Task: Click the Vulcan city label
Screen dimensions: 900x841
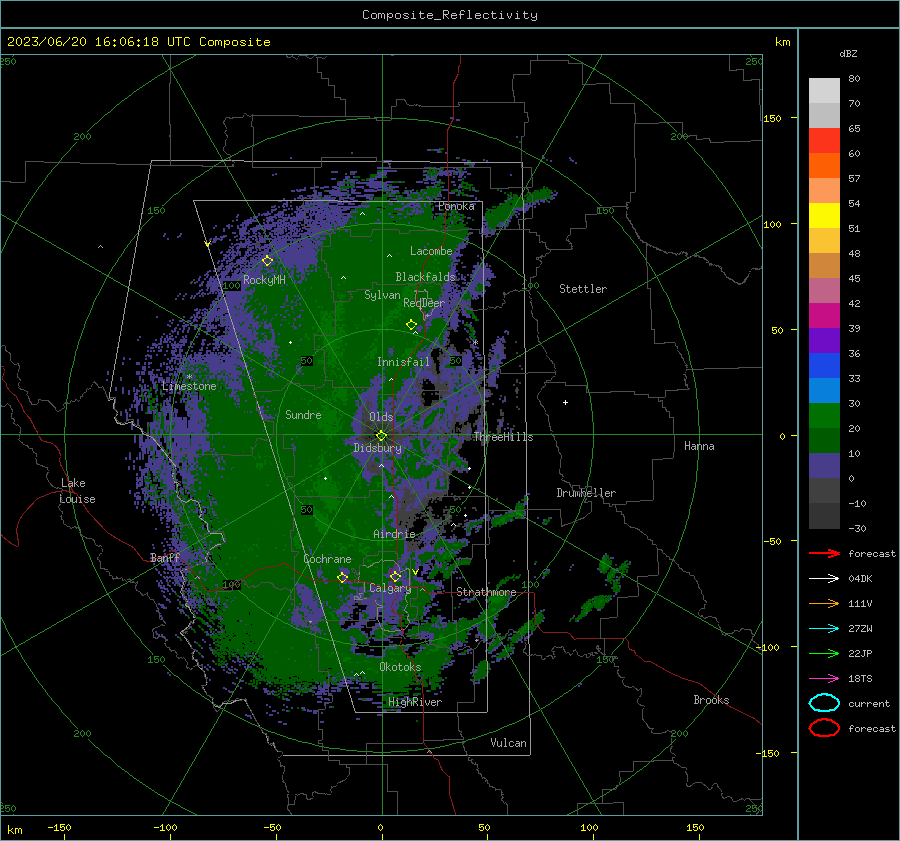Action: [x=508, y=743]
